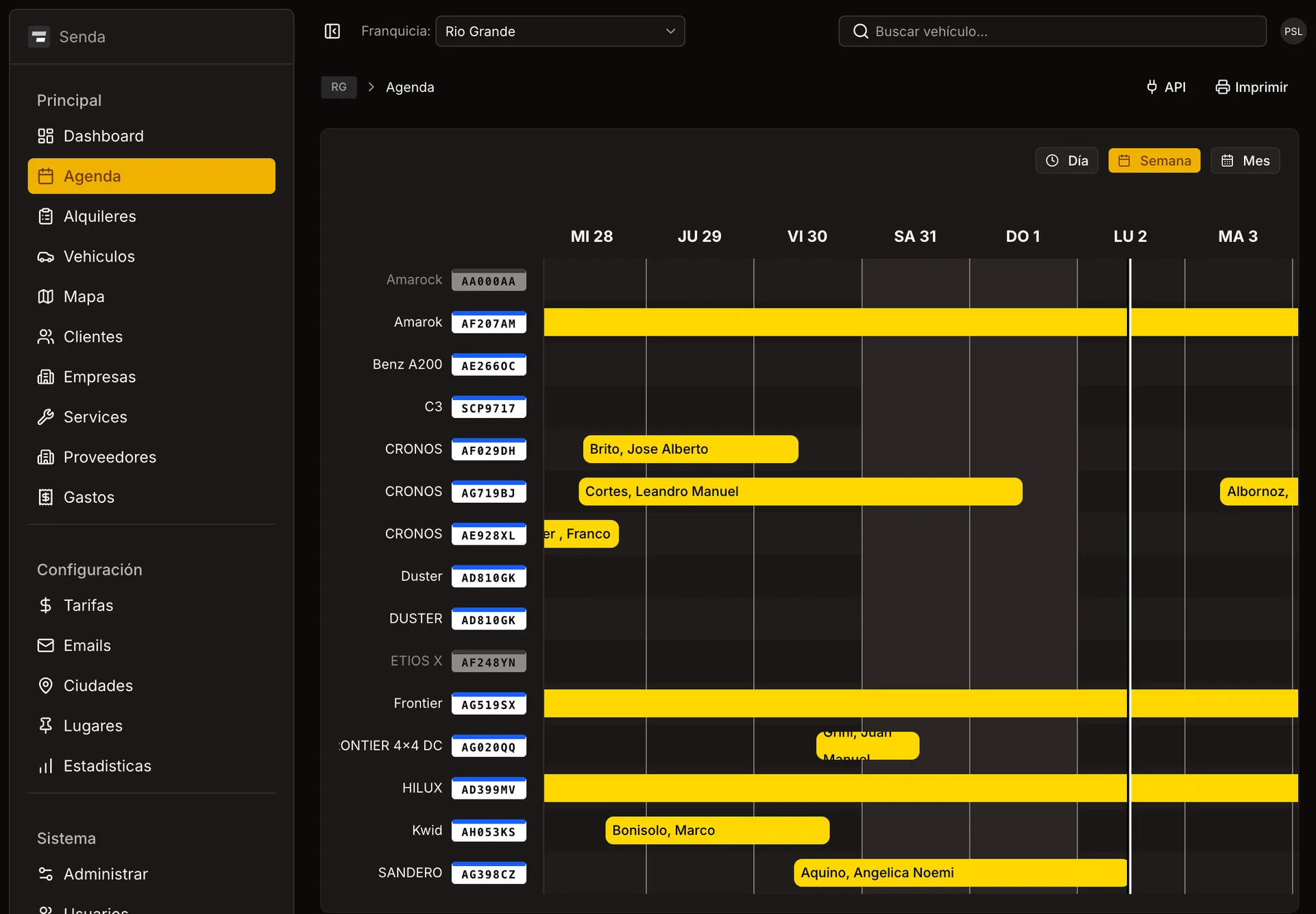
Task: Click the Ciudades location pin icon
Action: click(45, 685)
